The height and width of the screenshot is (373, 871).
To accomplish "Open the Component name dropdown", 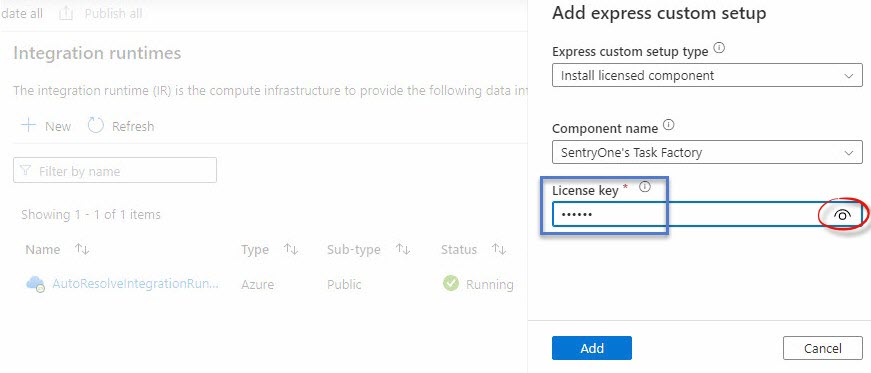I will point(707,152).
